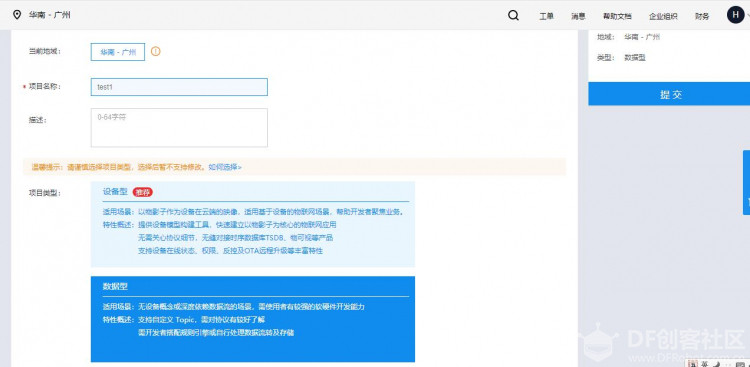Open the 消息 menu
750x367 pixels.
(578, 16)
